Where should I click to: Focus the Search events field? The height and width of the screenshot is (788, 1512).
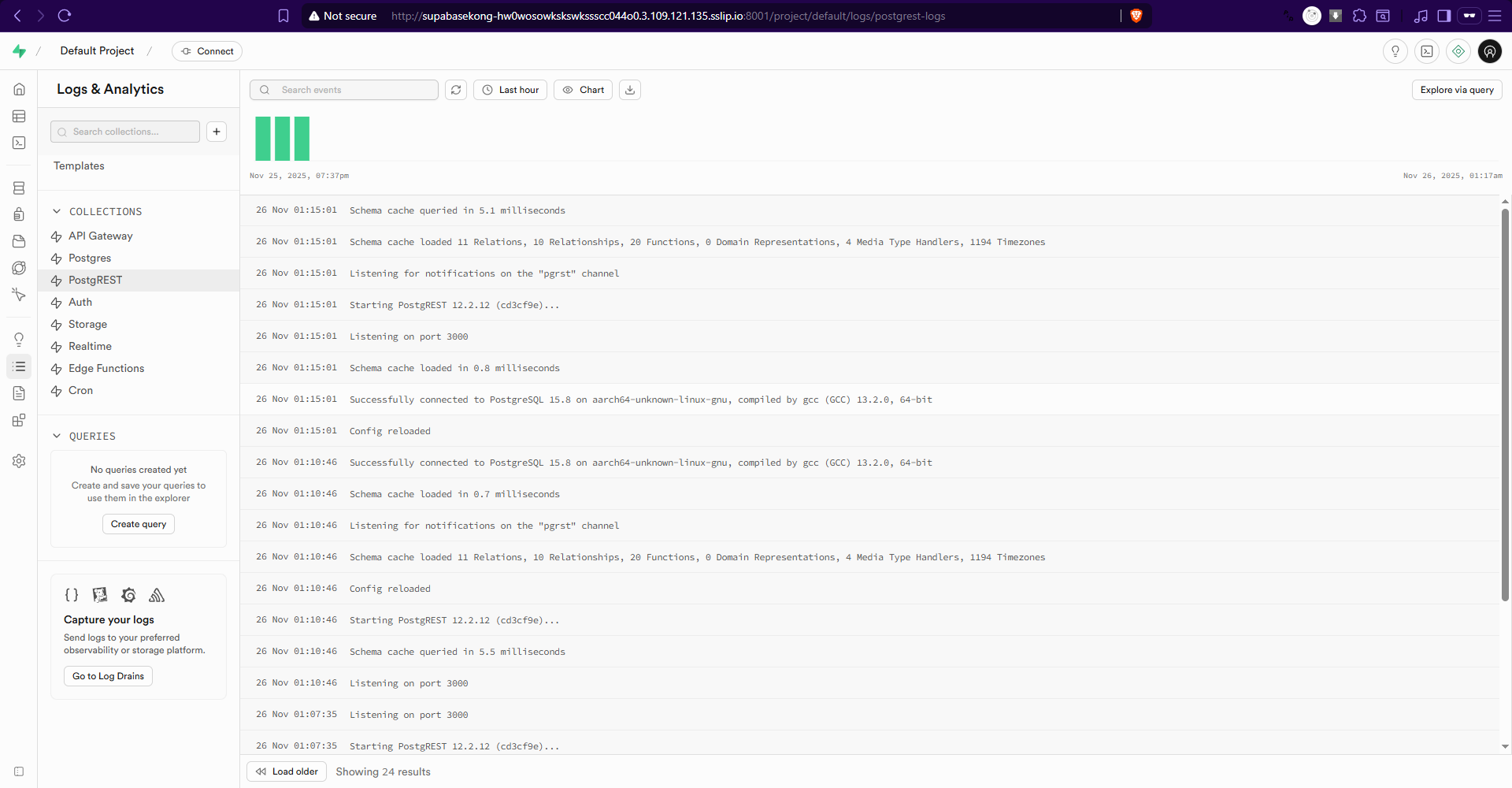[x=344, y=90]
